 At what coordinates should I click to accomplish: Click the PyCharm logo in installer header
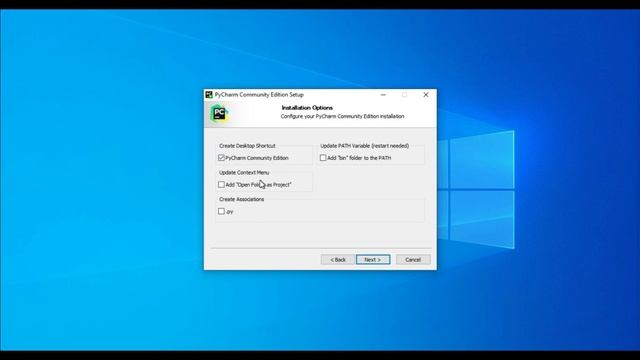219,114
